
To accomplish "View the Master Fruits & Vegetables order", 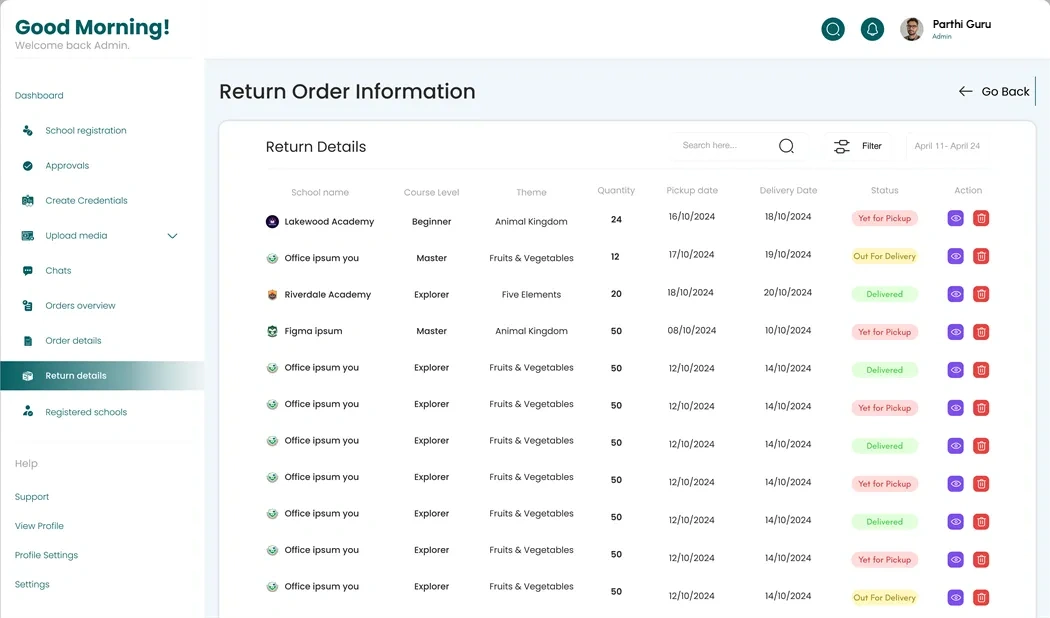I will [x=956, y=256].
